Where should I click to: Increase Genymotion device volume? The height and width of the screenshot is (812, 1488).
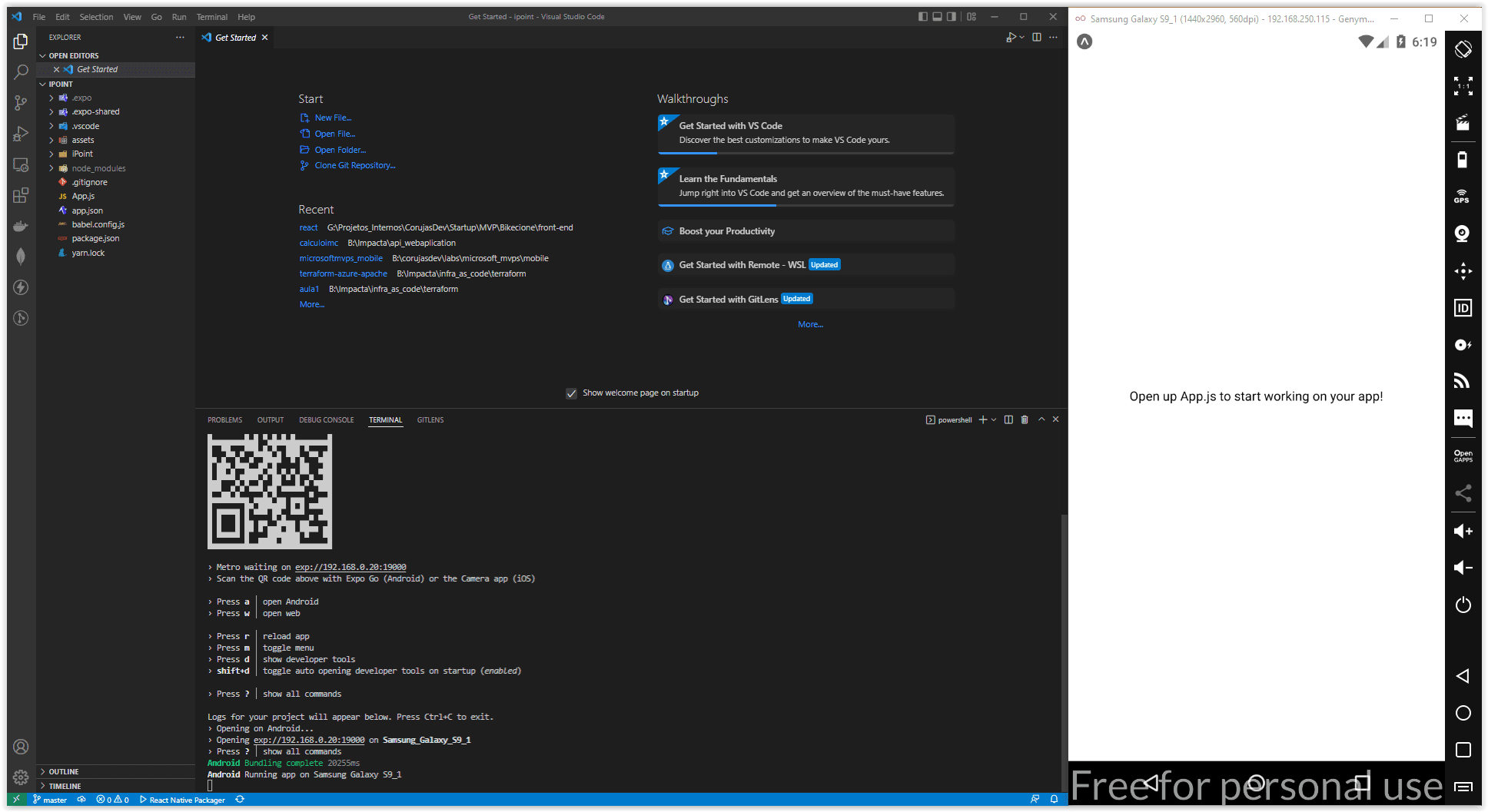pyautogui.click(x=1463, y=531)
